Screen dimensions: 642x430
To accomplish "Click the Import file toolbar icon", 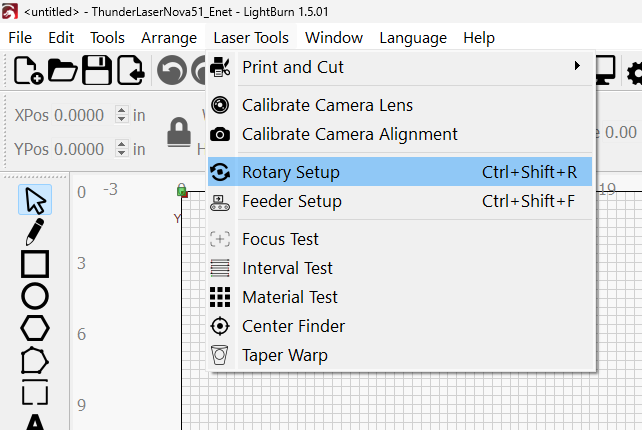I will point(131,70).
